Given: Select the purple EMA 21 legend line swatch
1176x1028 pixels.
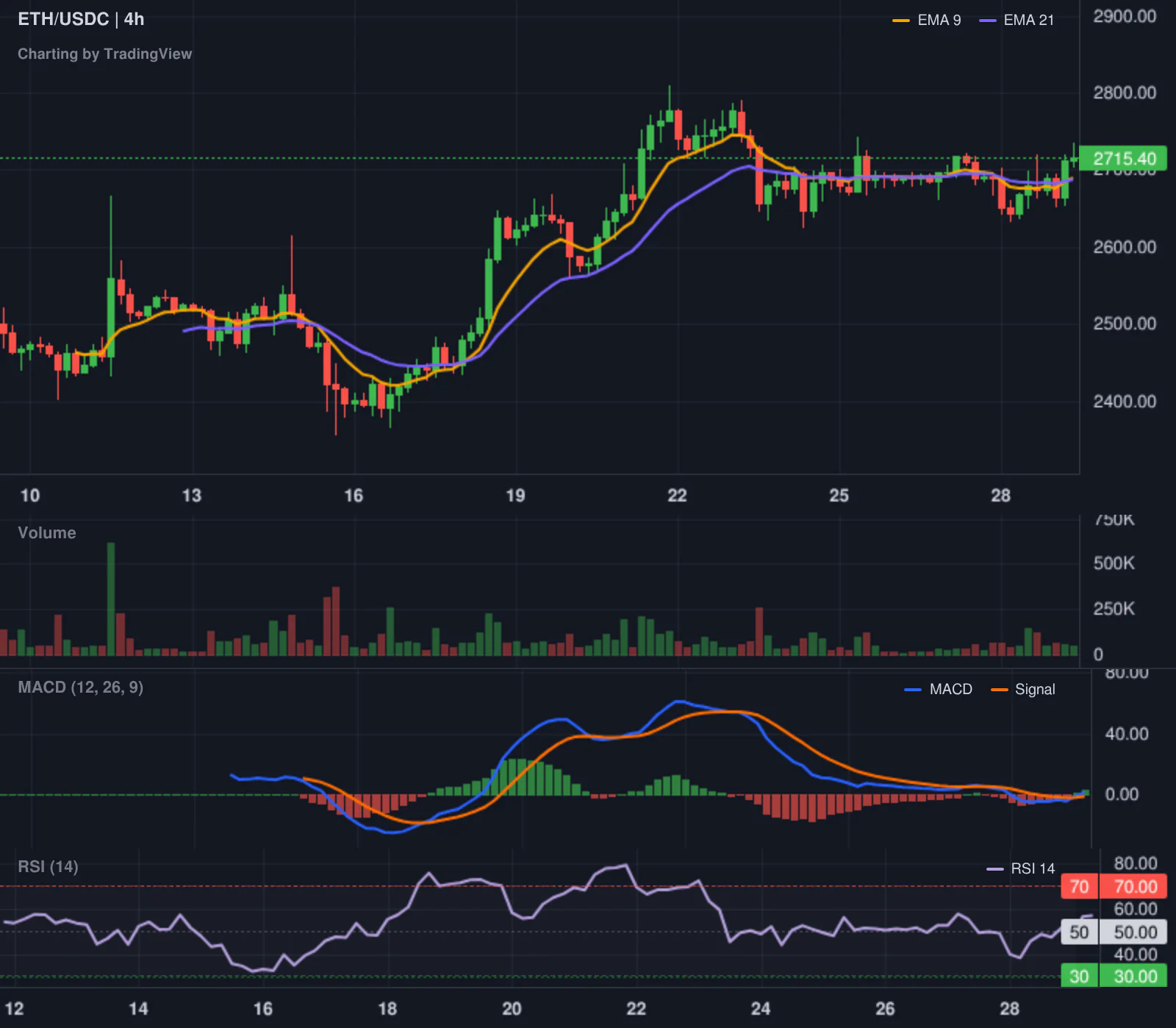Looking at the screenshot, I should coord(988,21).
